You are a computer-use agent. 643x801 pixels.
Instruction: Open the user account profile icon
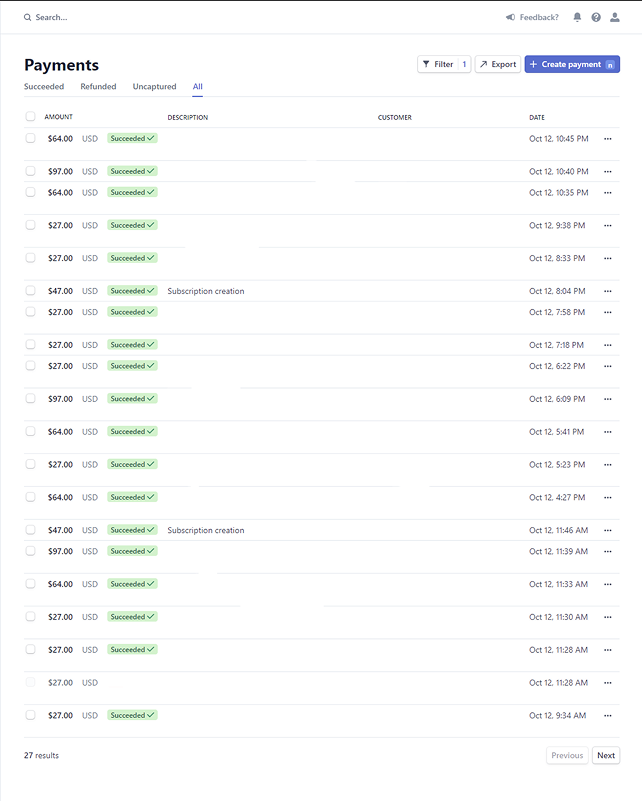coord(615,17)
